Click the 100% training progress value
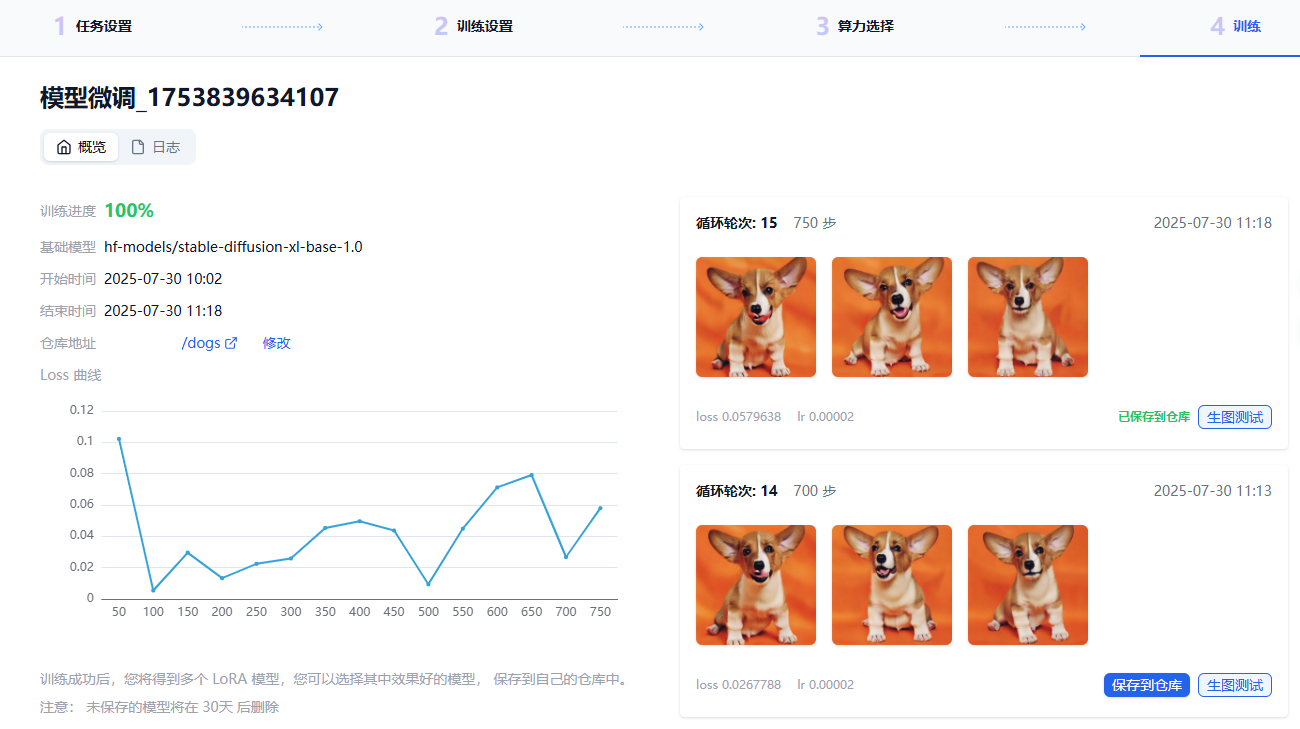This screenshot has width=1300, height=729. (129, 211)
